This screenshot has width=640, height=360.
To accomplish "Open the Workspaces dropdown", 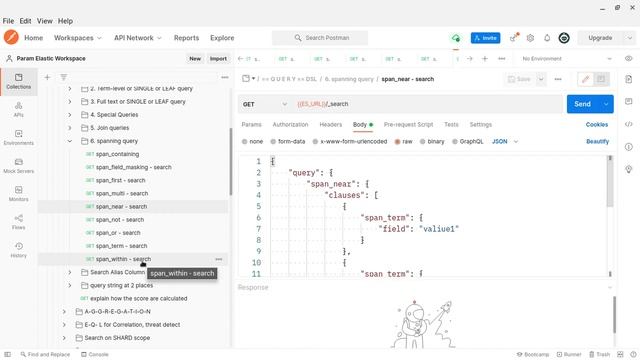I will coord(78,38).
